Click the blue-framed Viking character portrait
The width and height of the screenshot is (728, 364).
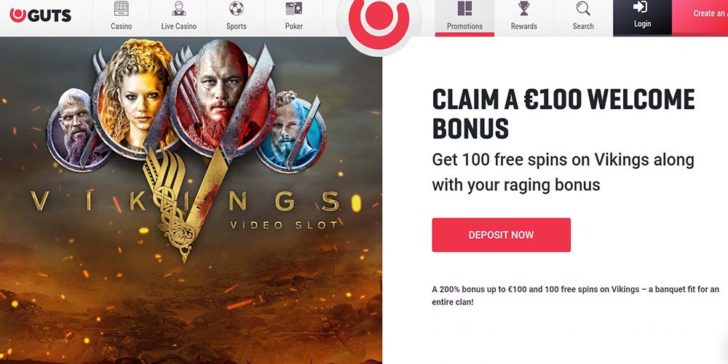tap(291, 131)
